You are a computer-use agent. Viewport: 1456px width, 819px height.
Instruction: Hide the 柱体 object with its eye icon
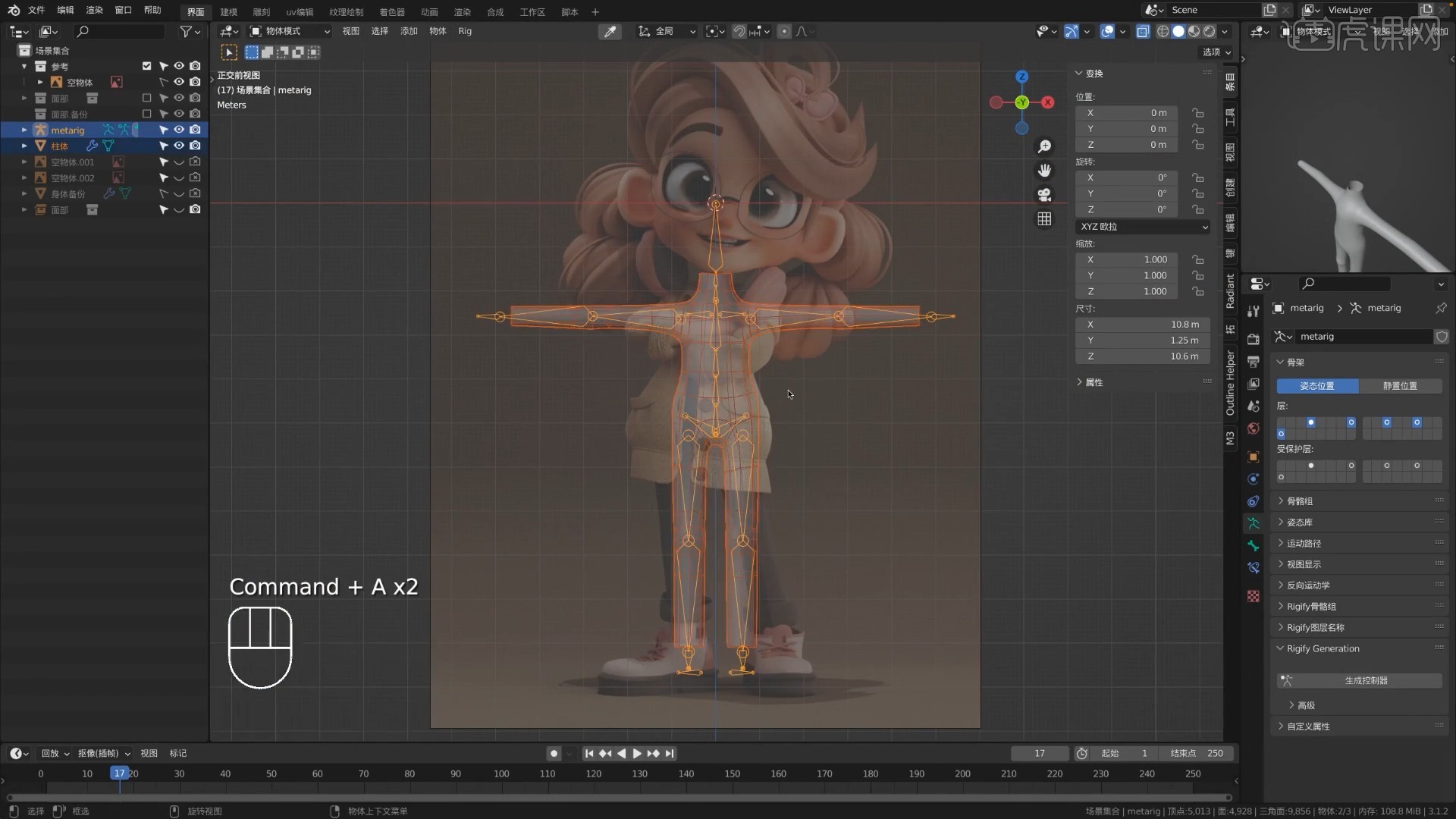coord(179,146)
